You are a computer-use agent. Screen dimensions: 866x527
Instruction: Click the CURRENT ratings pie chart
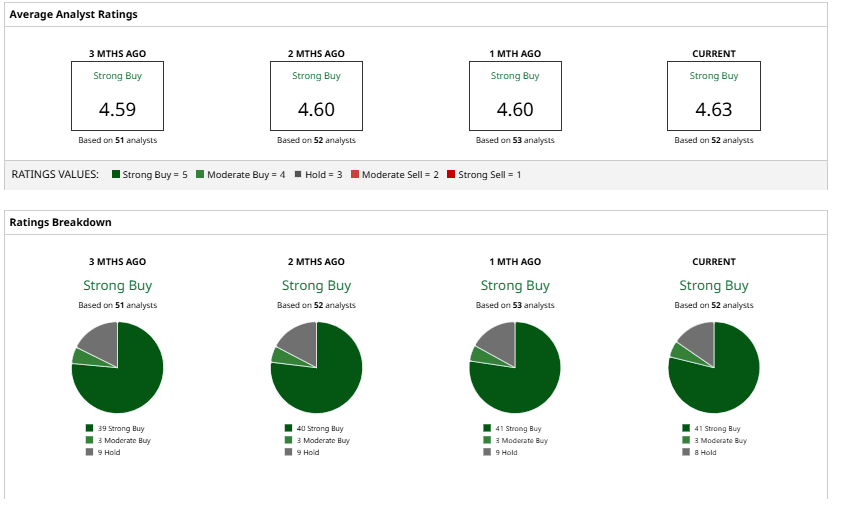coord(714,367)
